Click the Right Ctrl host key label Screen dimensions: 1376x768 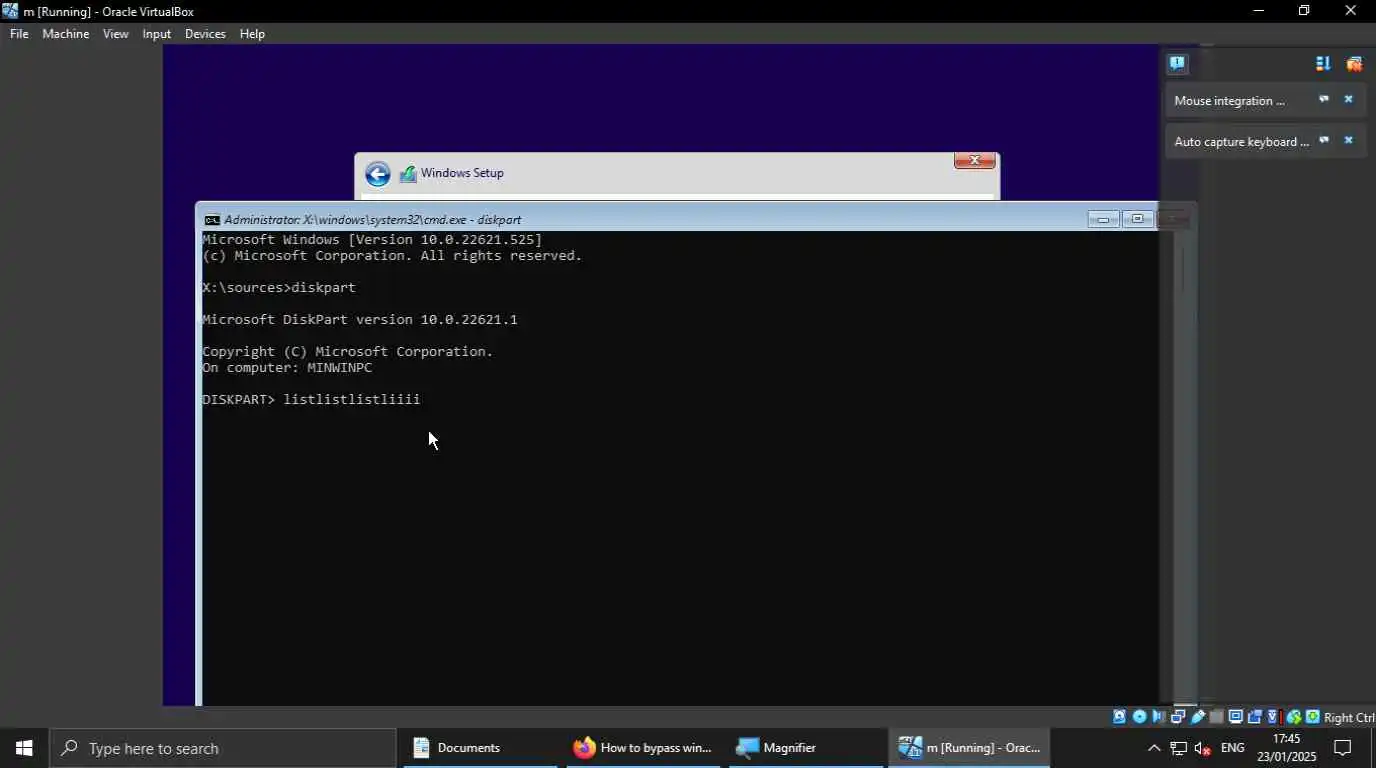click(x=1349, y=718)
